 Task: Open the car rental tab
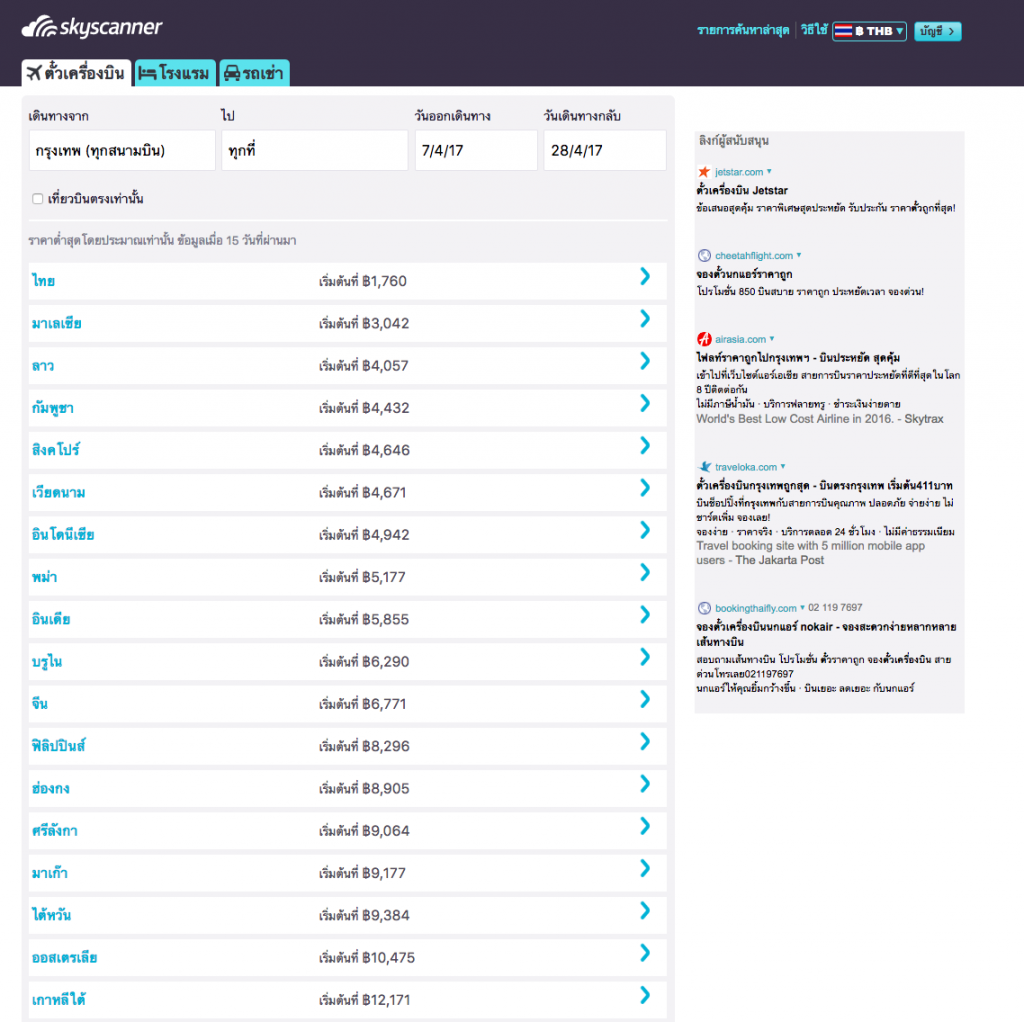tap(254, 73)
